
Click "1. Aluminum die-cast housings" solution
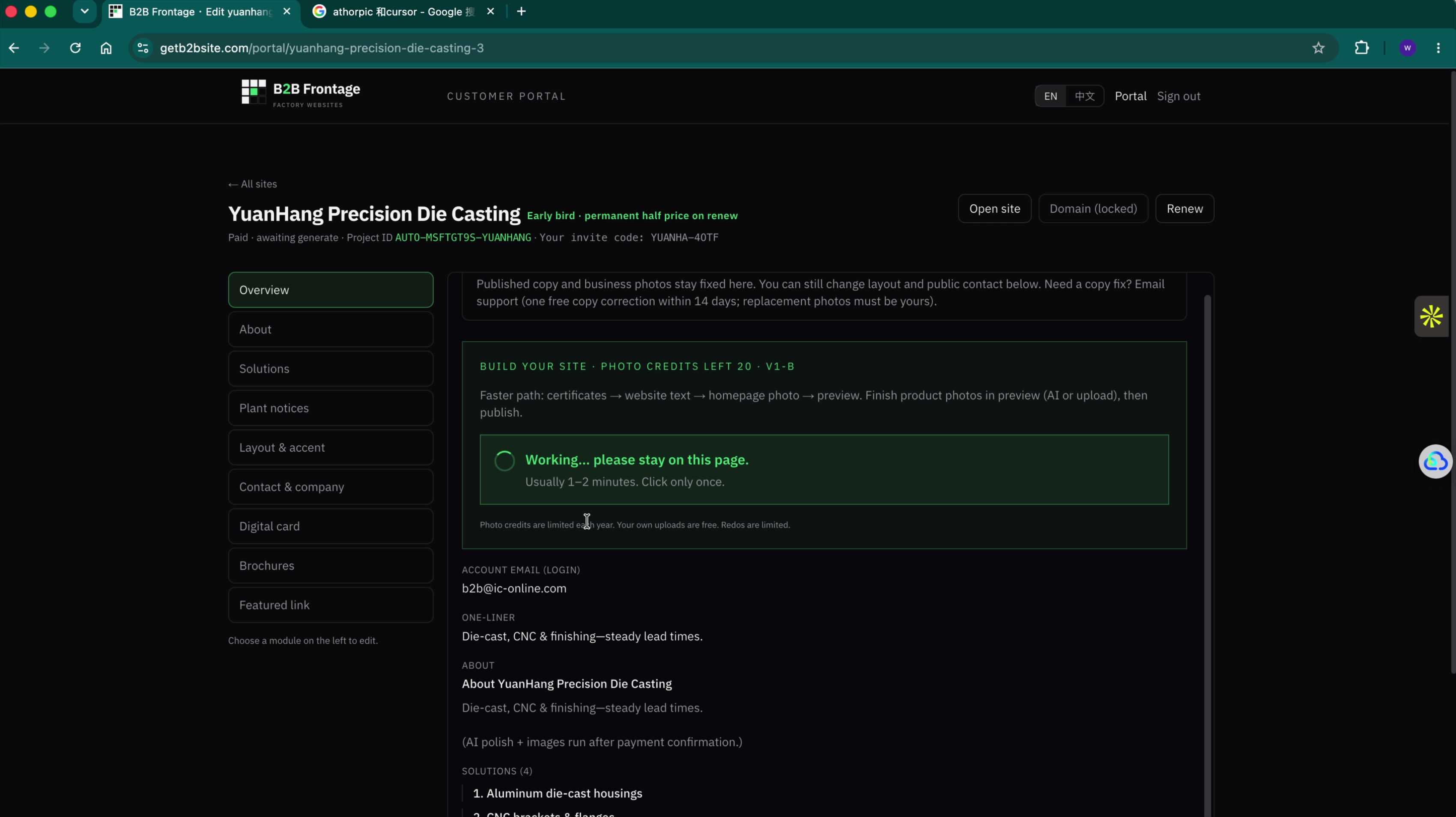click(557, 793)
